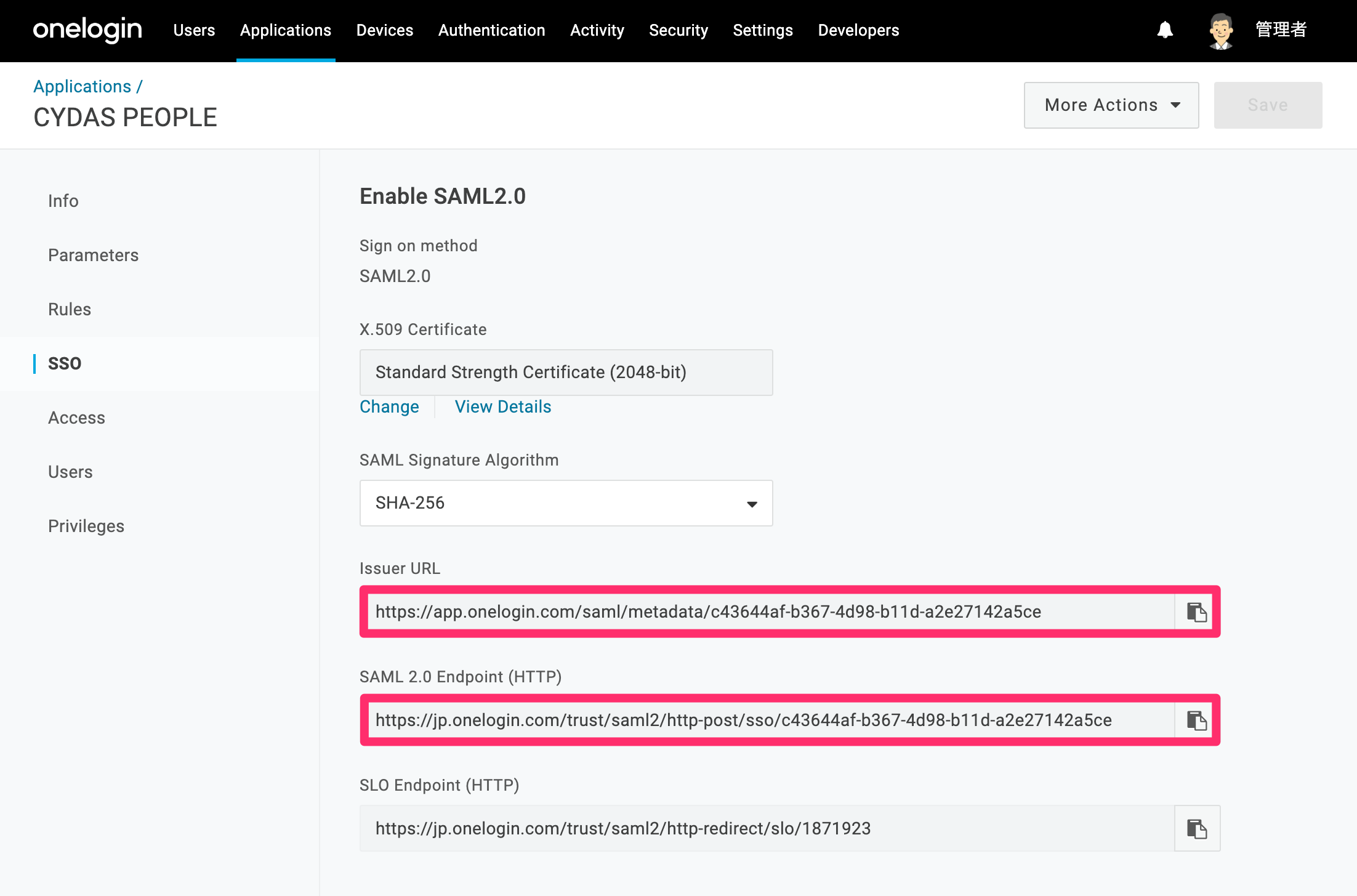
Task: Open the Applications top menu
Action: click(x=286, y=30)
